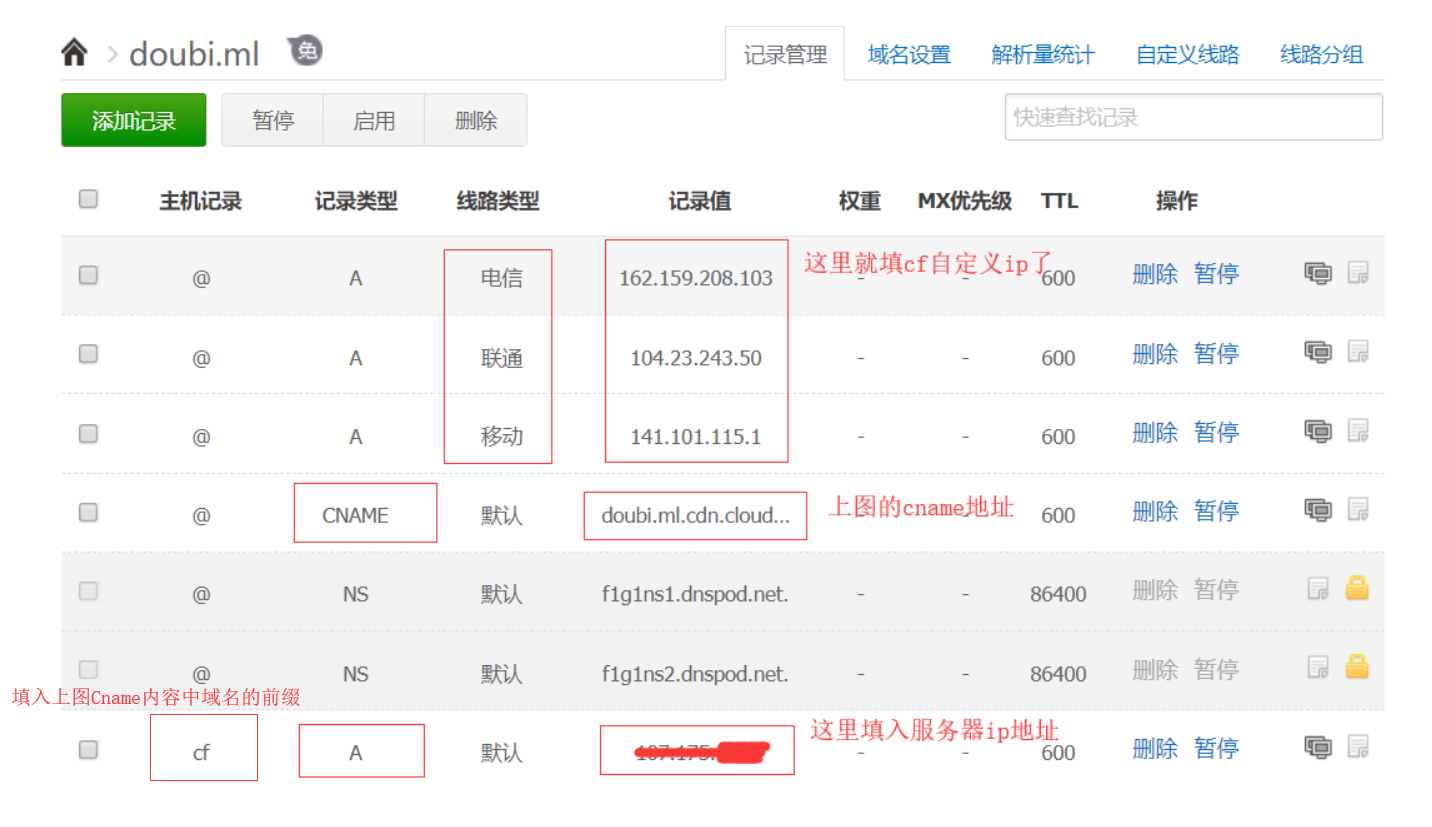Open remark note icon for 104.23.243.50 record

1357,351
